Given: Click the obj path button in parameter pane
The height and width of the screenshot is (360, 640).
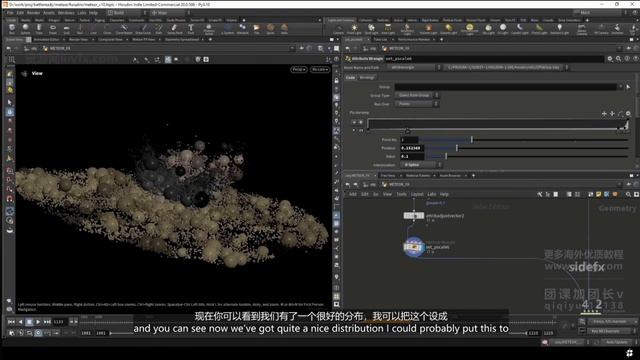Looking at the screenshot, I should (x=371, y=48).
